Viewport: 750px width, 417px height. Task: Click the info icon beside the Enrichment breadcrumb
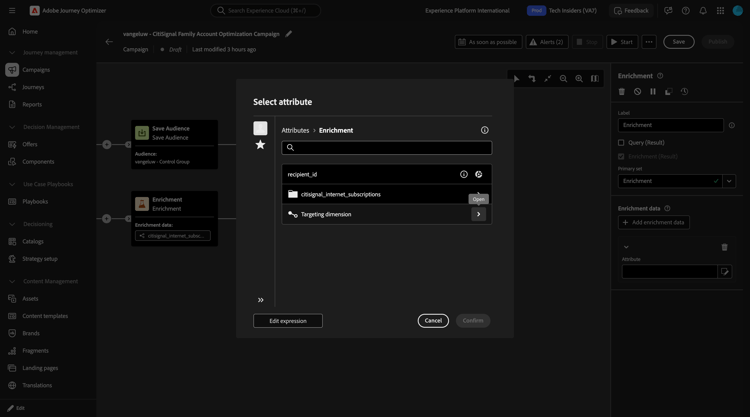point(485,130)
